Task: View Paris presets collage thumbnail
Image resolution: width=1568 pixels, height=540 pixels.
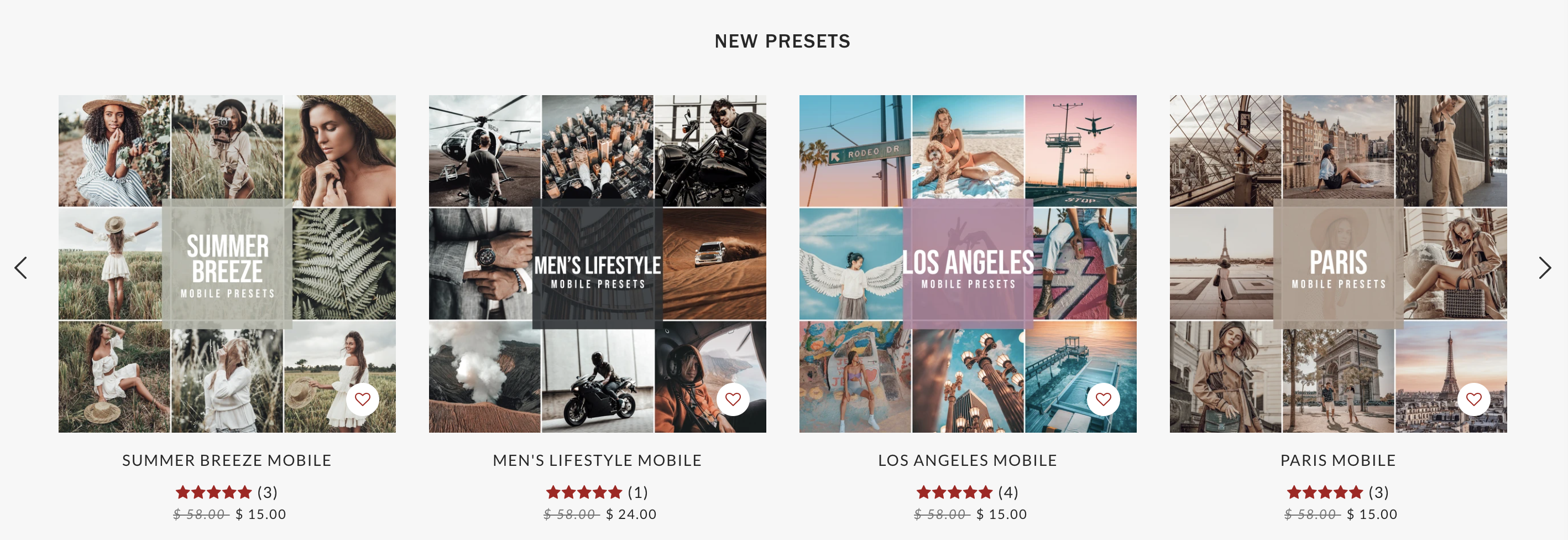Action: coord(1338,263)
